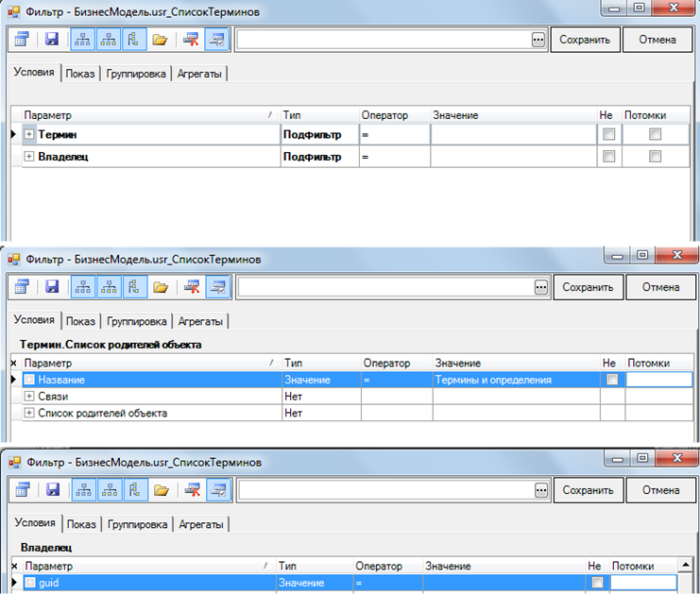
Task: Click the save disk icon in top window
Action: (52, 40)
